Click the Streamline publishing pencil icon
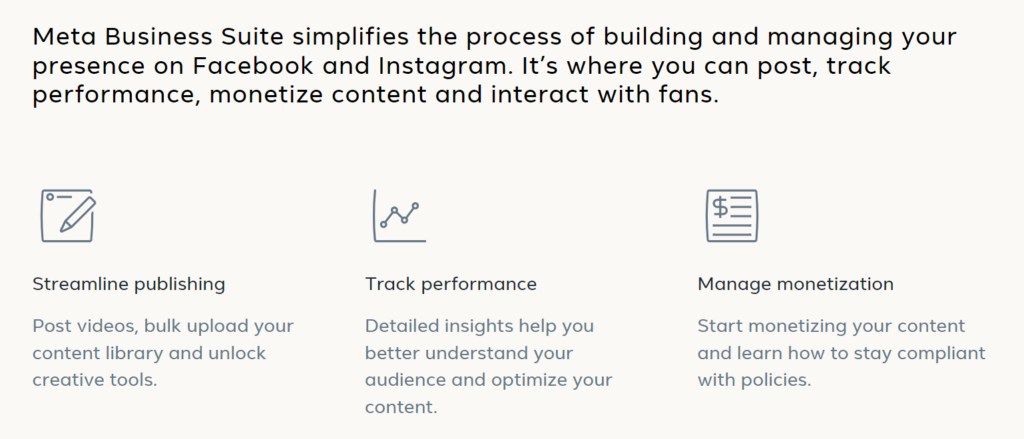Viewport: 1024px width, 439px height. 67,215
